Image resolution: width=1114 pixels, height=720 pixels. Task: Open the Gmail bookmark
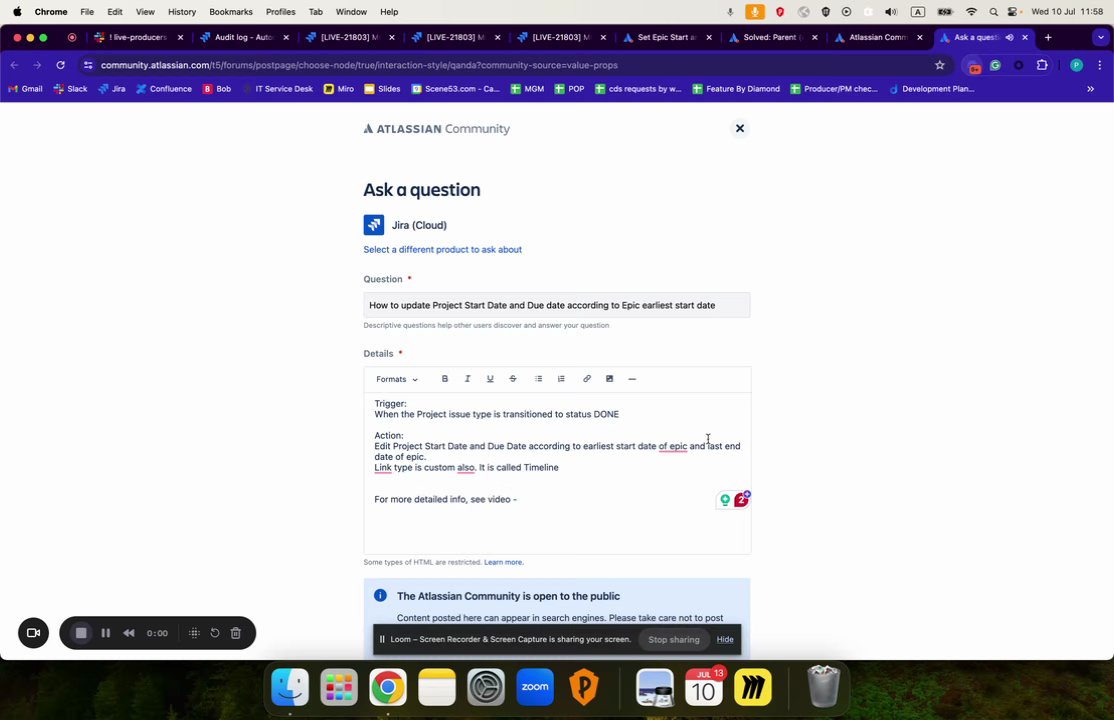click(25, 89)
